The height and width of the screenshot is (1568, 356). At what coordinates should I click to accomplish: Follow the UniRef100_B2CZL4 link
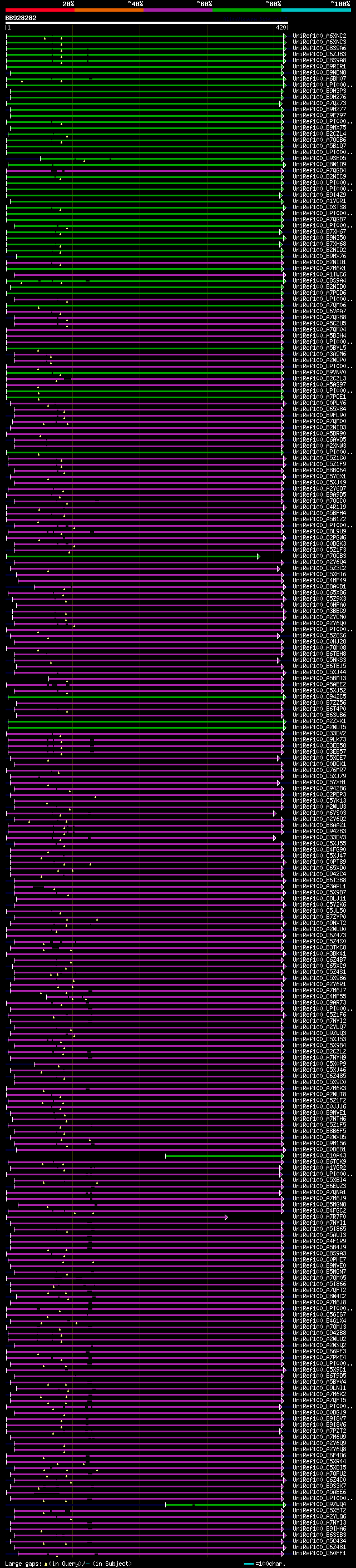pos(319,134)
